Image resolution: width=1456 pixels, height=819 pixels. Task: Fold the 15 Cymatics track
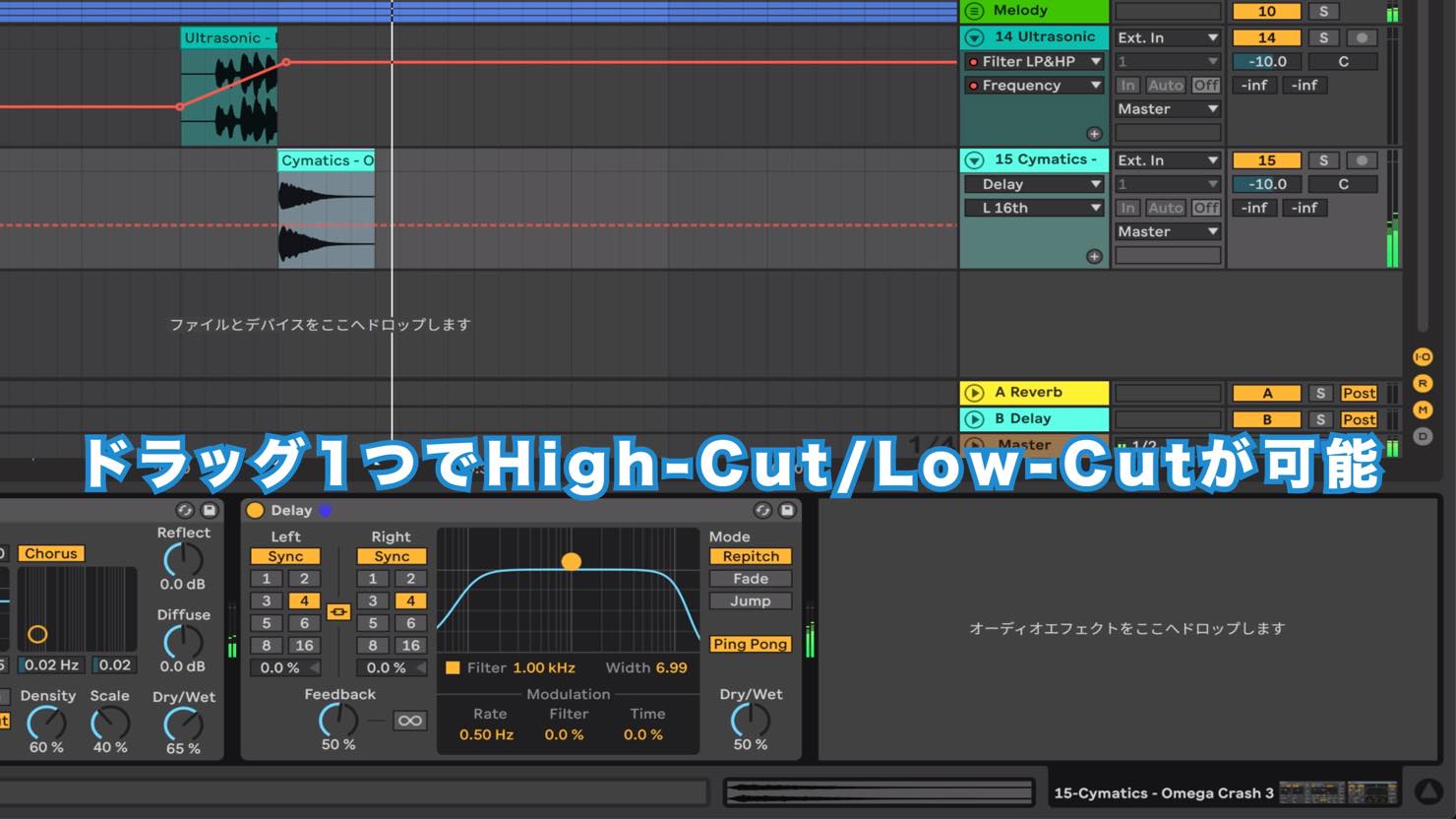pos(974,159)
